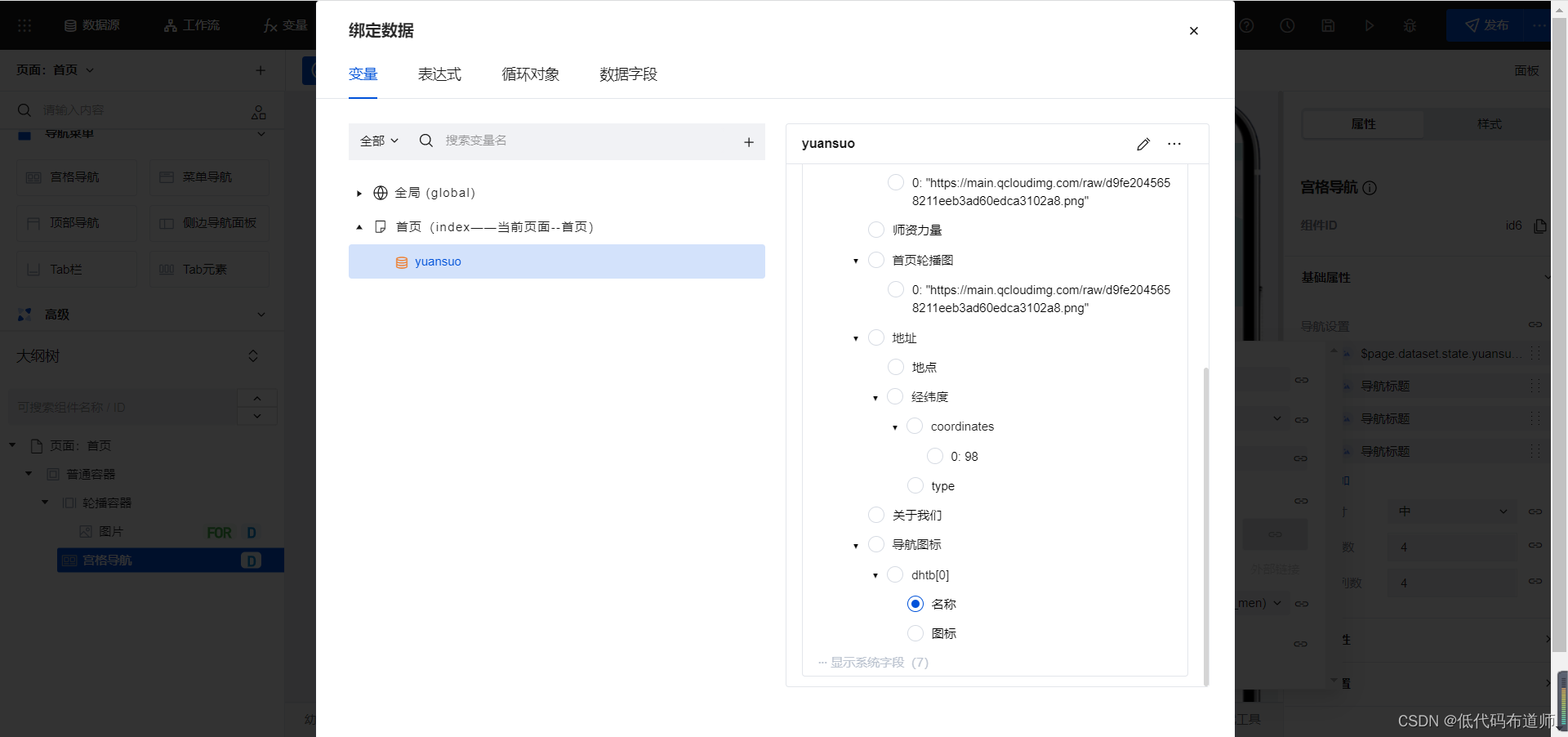Select the 关于我们 radio button
The height and width of the screenshot is (737, 1568).
(x=875, y=515)
